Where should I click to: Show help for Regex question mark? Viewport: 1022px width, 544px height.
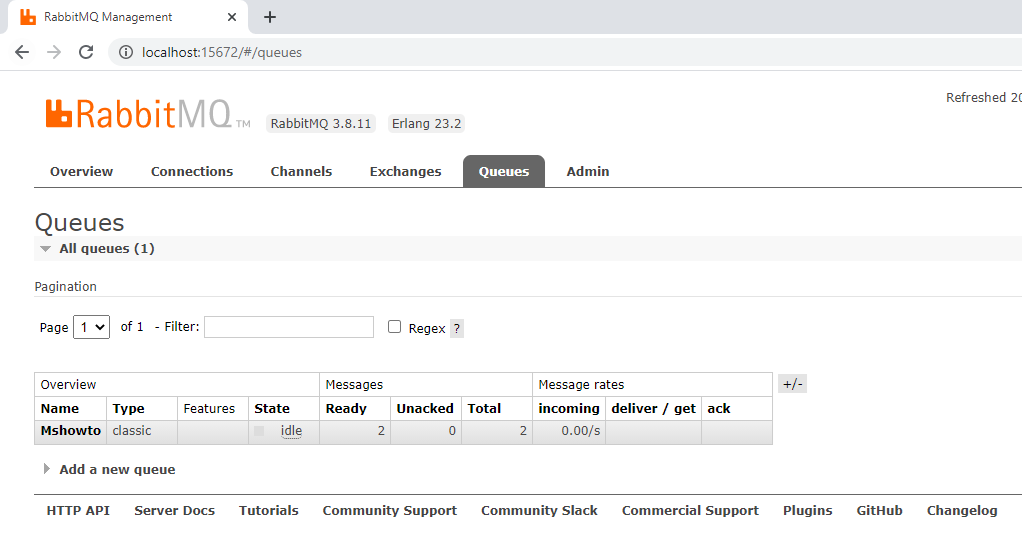pyautogui.click(x=457, y=328)
